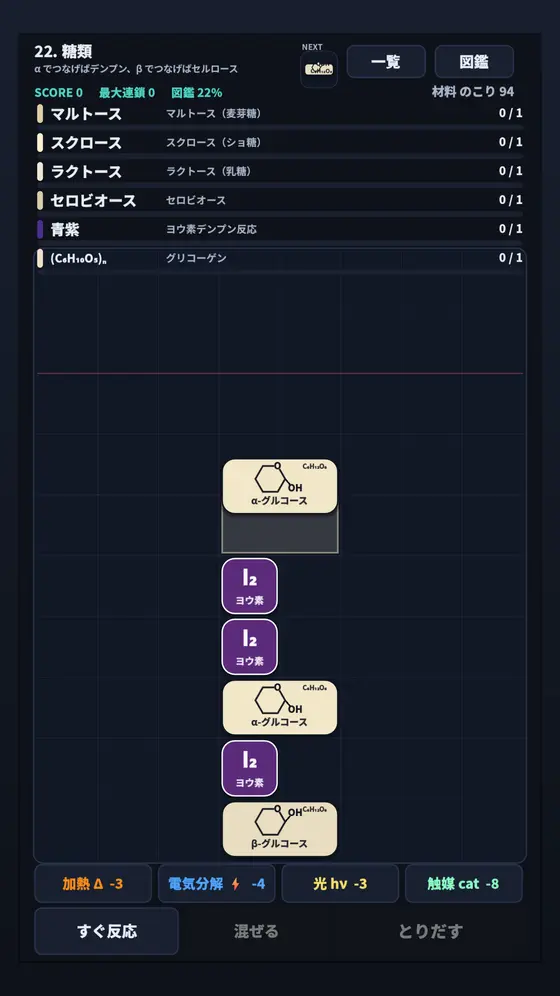Click the purple 青紫 color swatch bar
The height and width of the screenshot is (996, 560).
click(x=40, y=229)
